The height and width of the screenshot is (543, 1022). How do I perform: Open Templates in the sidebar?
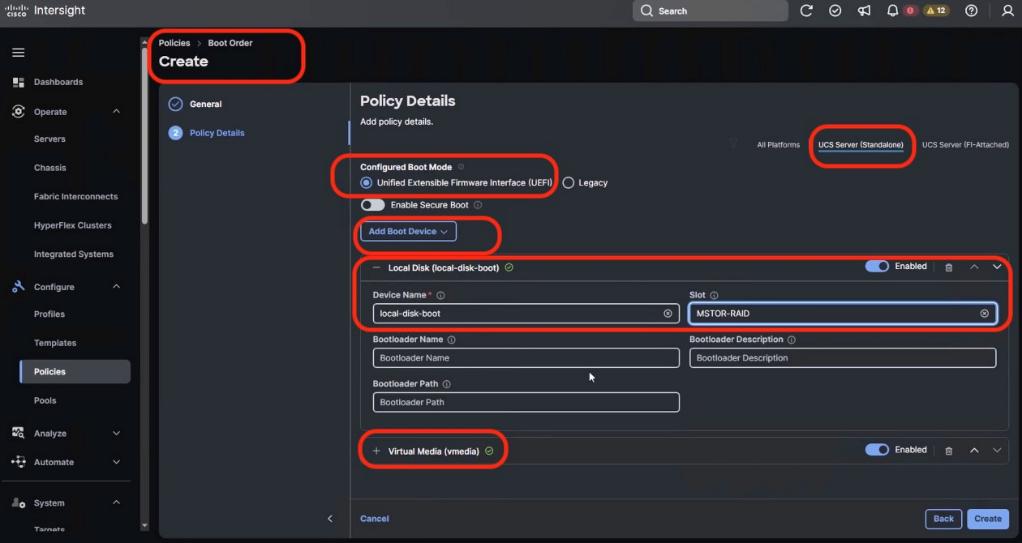pos(55,343)
